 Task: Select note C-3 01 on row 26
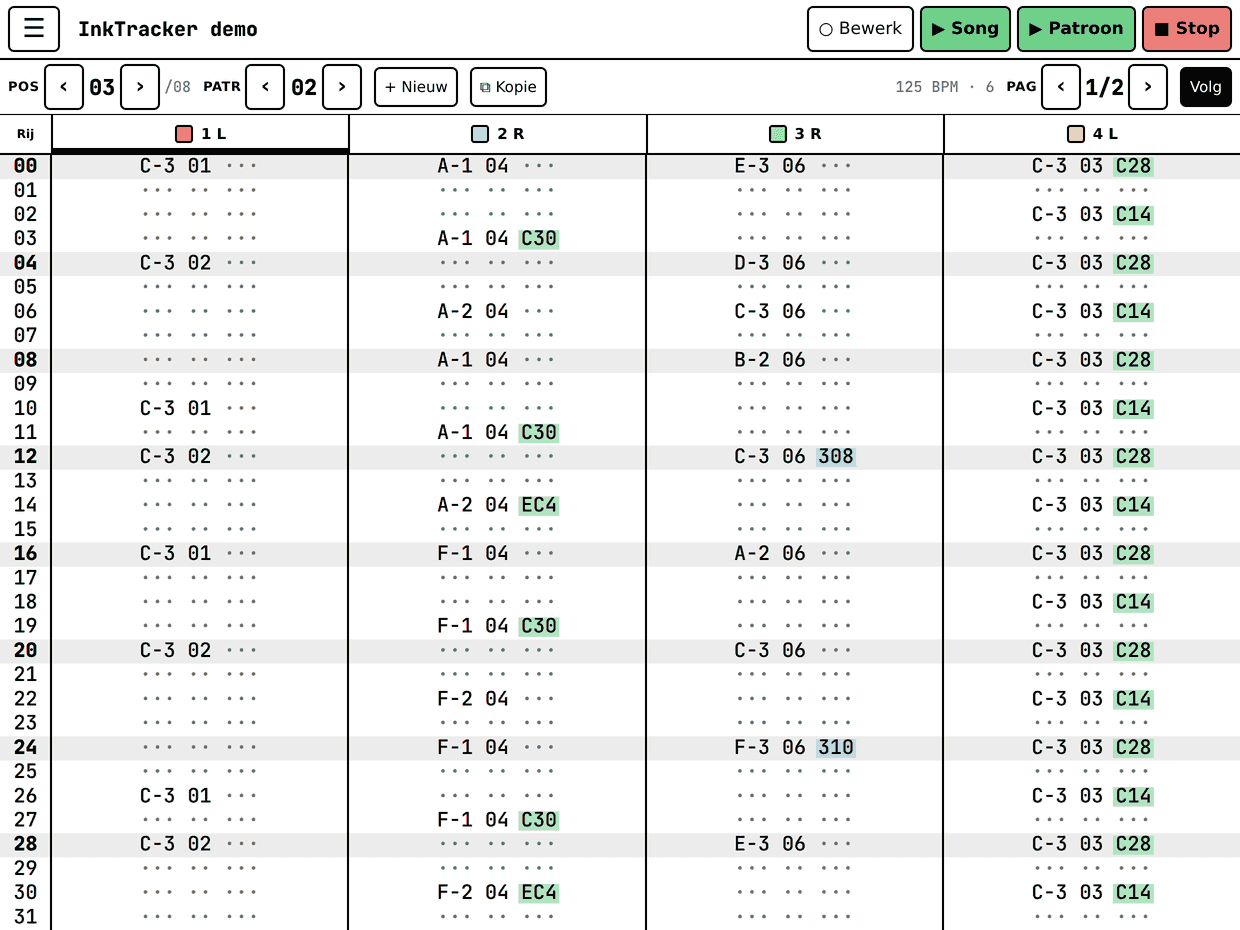coord(176,796)
